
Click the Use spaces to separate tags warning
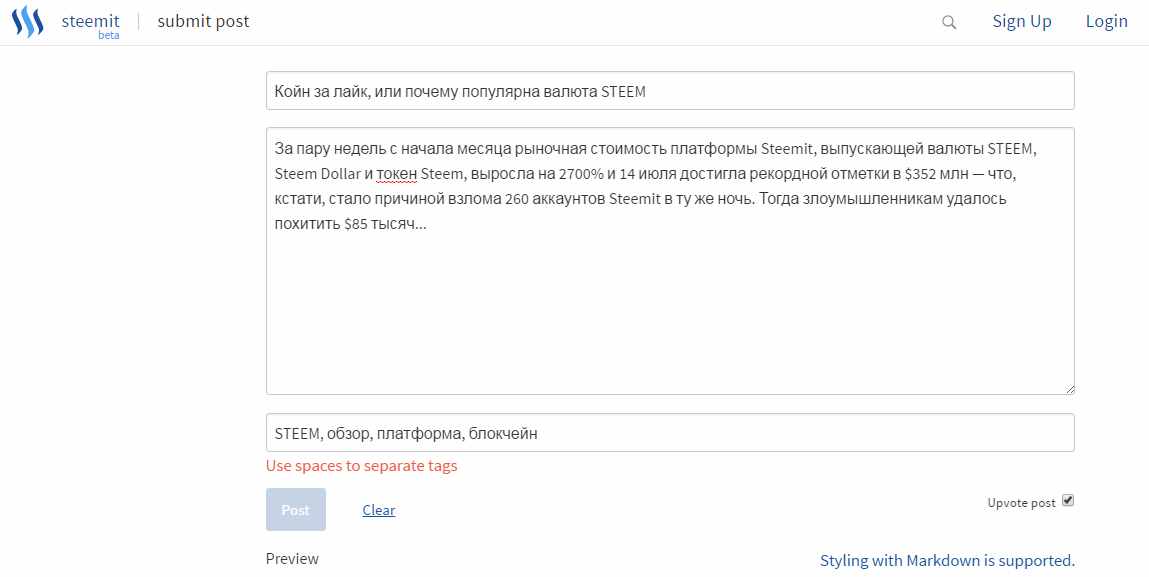coord(360,465)
